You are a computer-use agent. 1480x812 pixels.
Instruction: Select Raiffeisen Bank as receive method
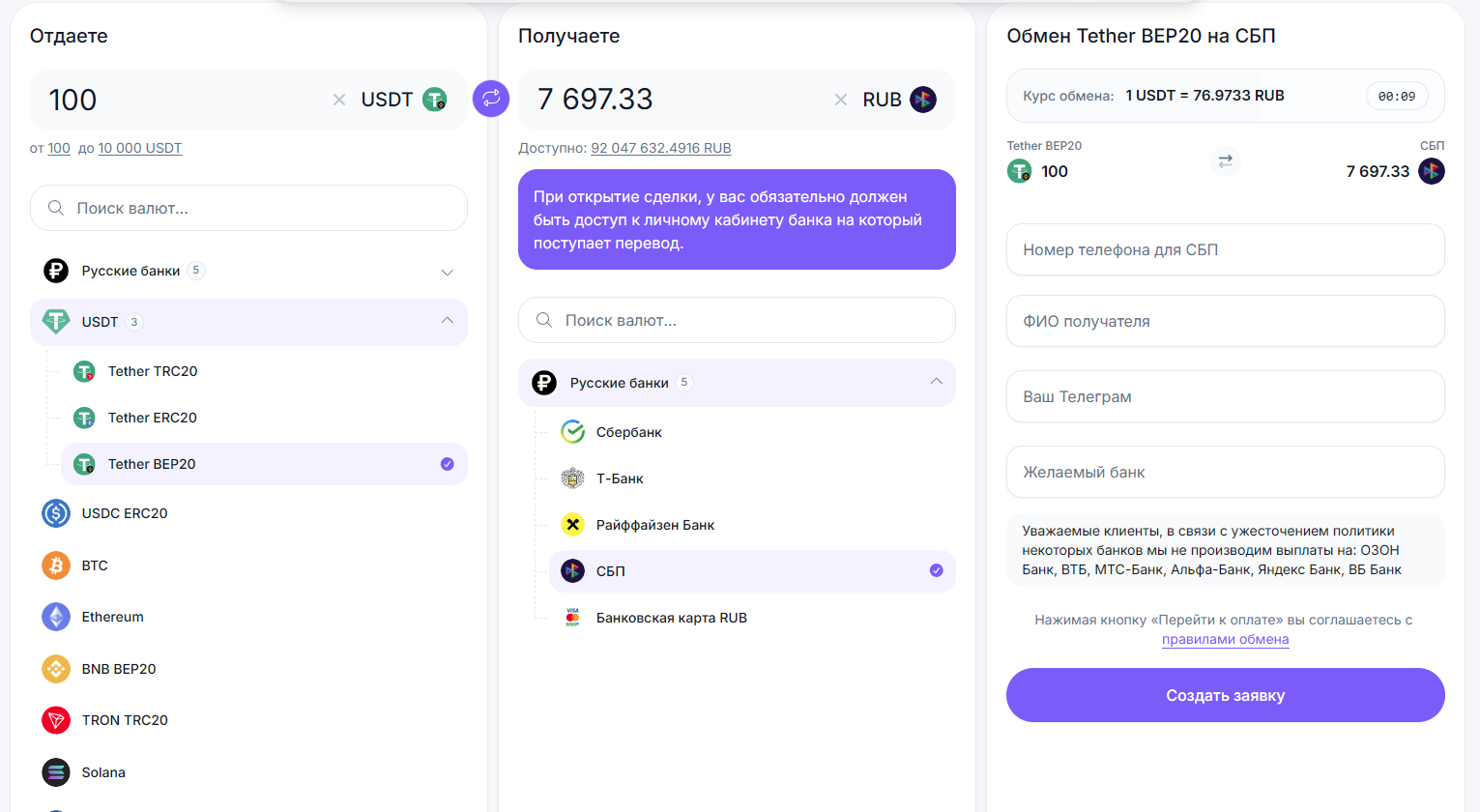click(x=752, y=525)
